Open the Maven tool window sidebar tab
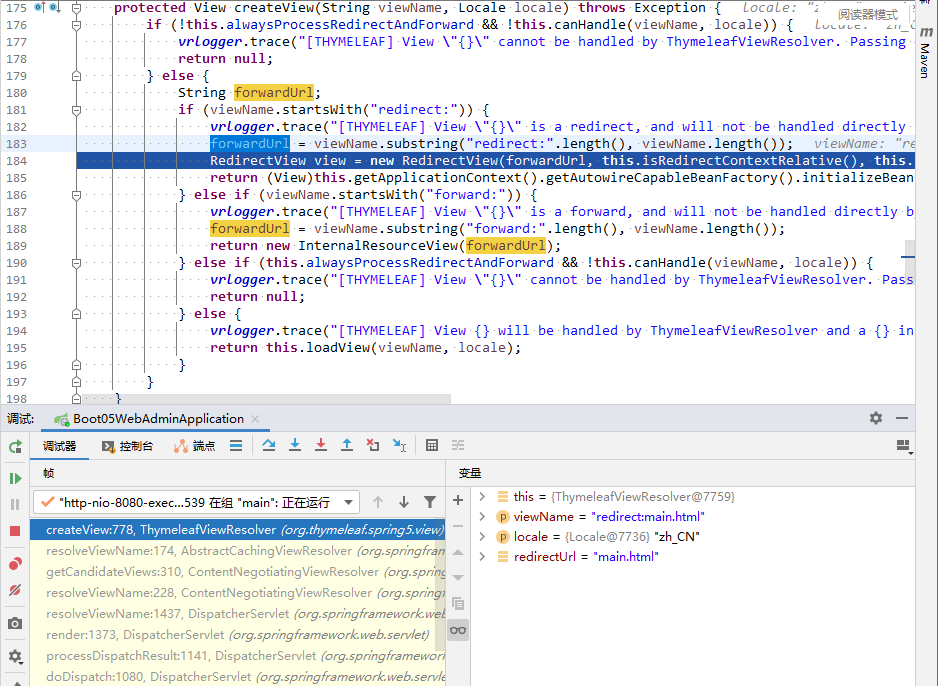 point(925,53)
